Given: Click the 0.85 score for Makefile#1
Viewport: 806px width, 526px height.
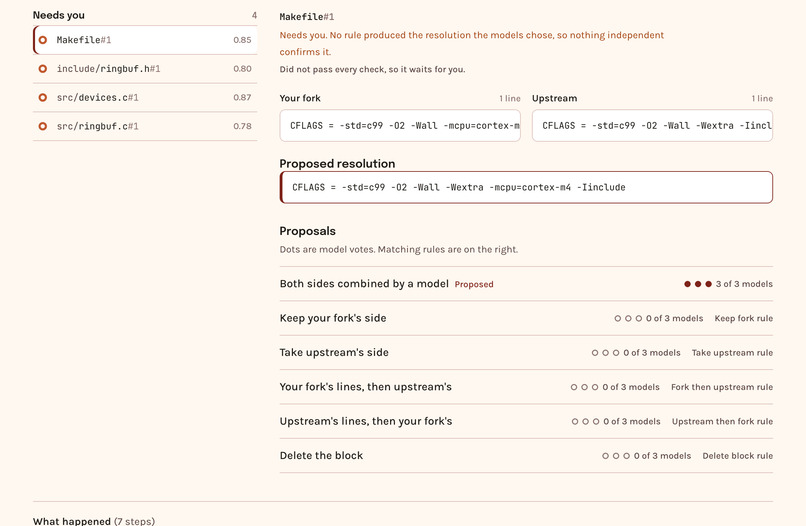Looking at the screenshot, I should click(x=242, y=40).
